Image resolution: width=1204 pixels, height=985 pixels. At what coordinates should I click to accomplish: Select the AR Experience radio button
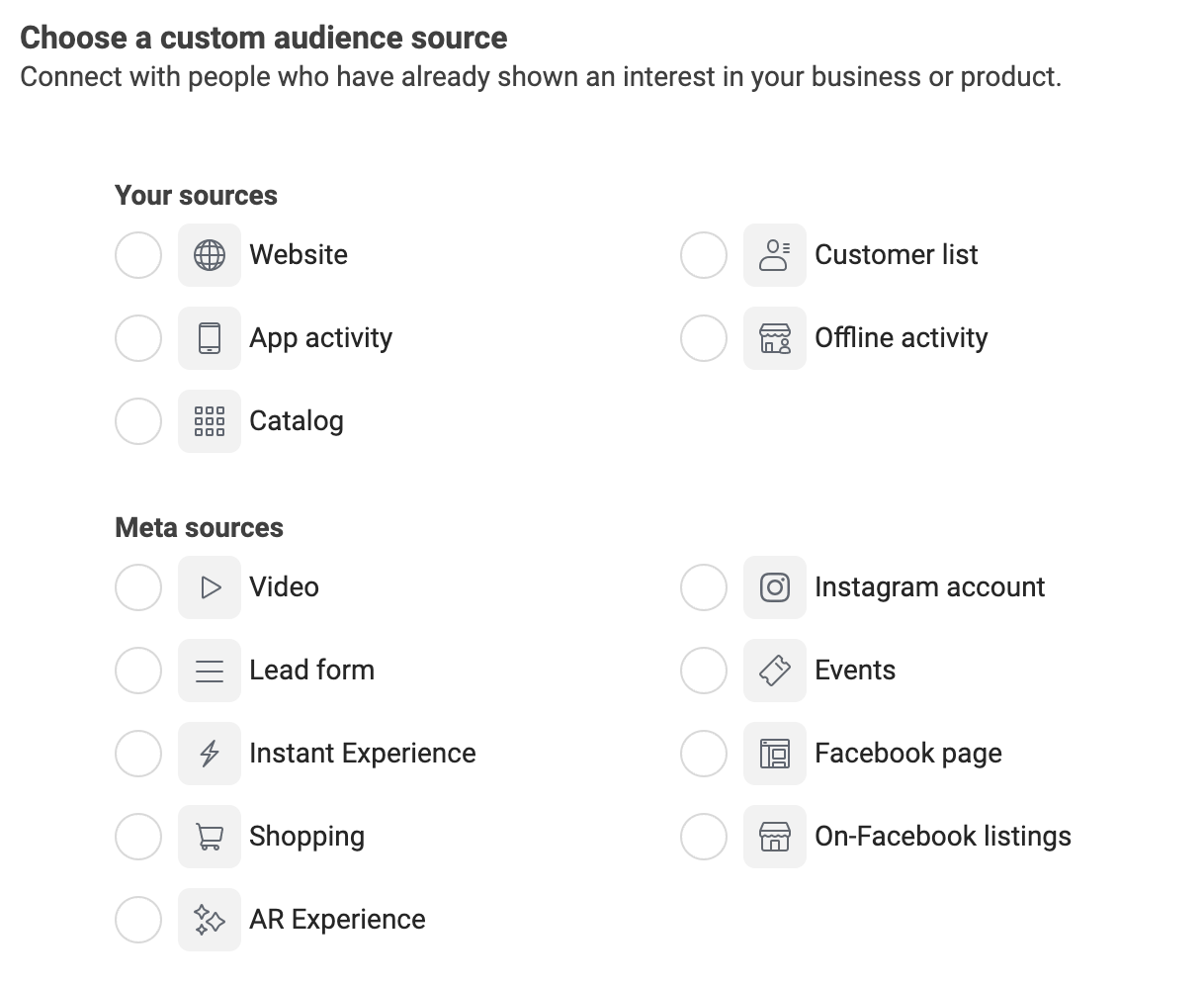(138, 920)
